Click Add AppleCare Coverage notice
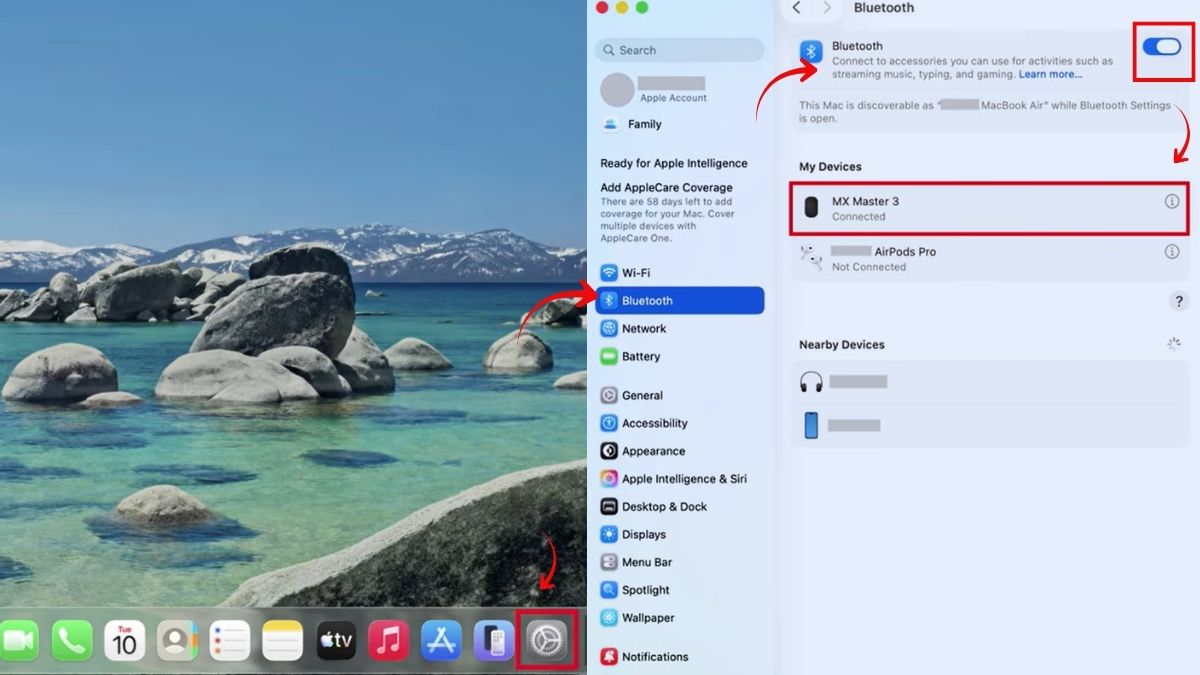1200x675 pixels. (668, 213)
